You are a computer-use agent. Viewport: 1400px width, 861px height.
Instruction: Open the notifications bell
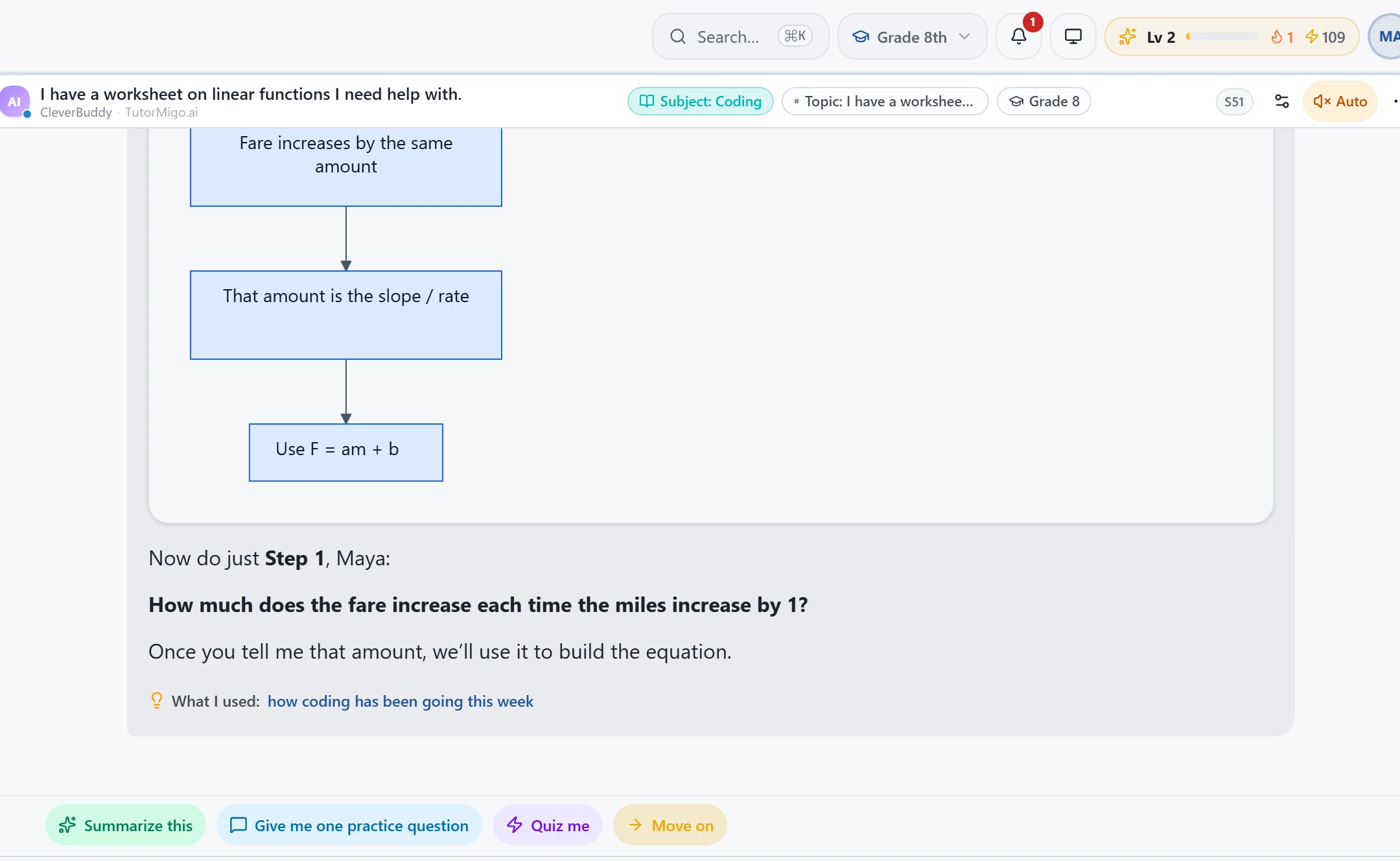click(1019, 37)
